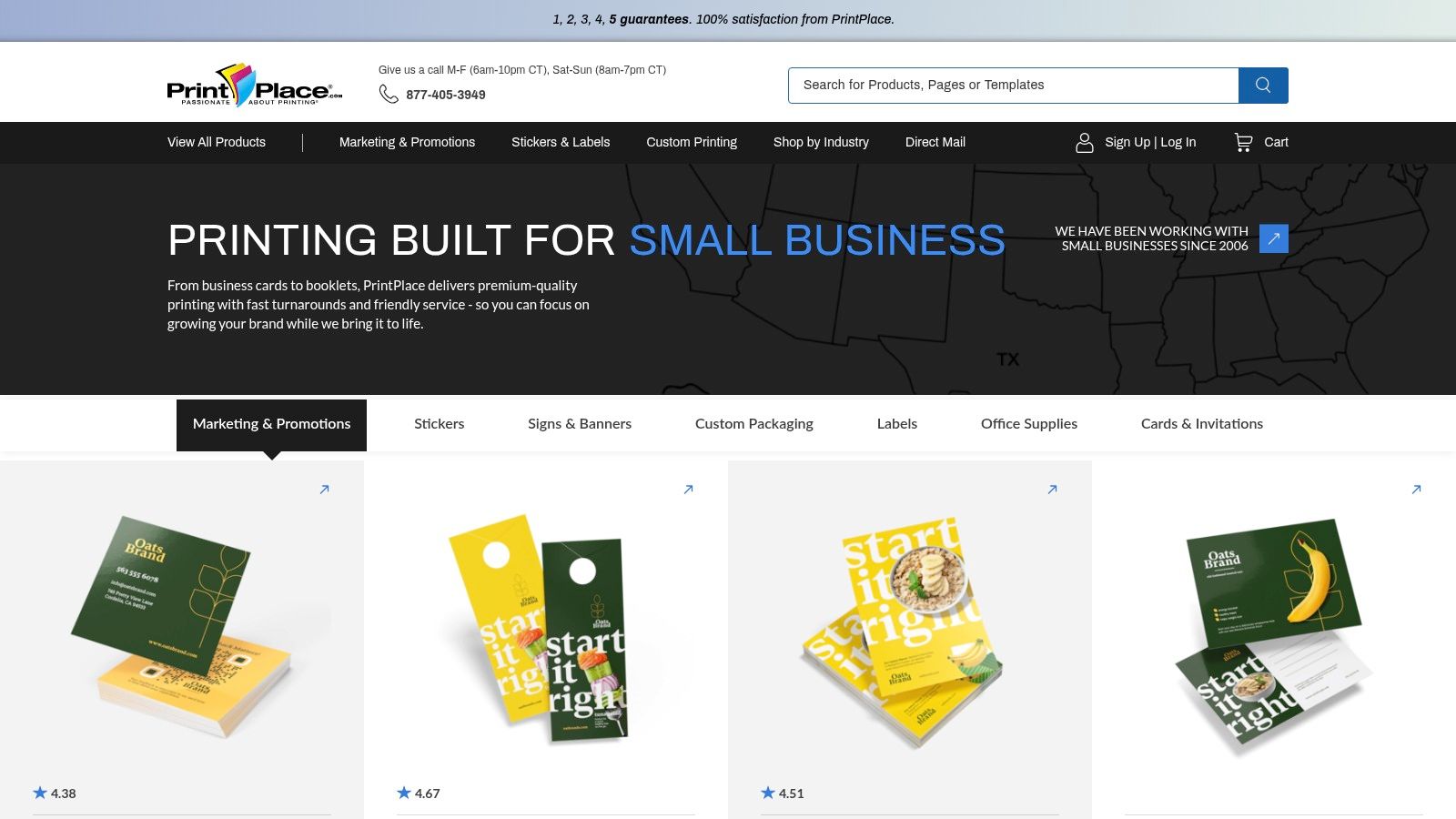
Task: Call phone number 877-405-3949
Action: (446, 95)
